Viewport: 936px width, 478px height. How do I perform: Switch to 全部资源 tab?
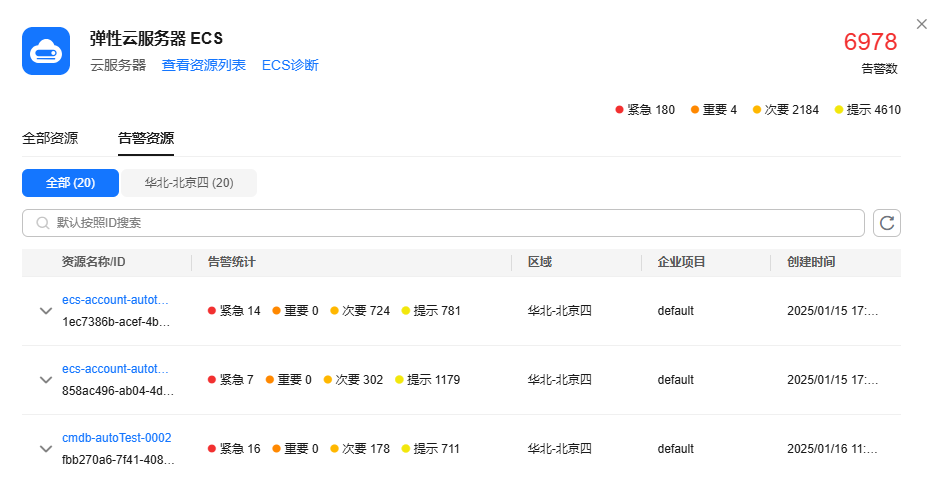pos(50,138)
